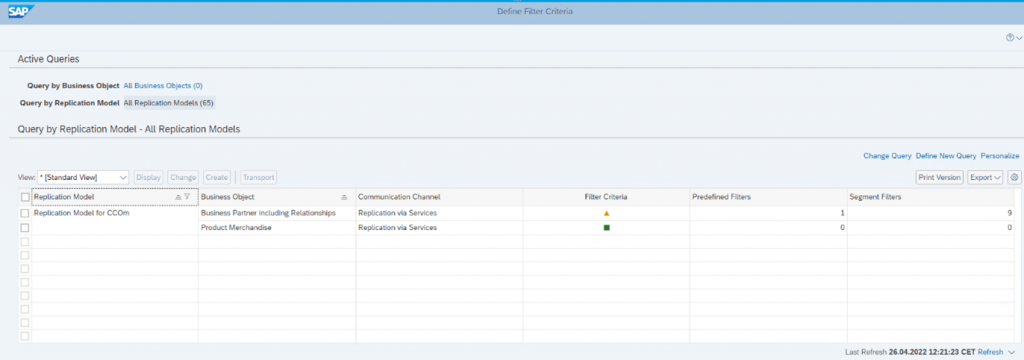The image size is (1024, 360).
Task: Click the Refresh link
Action: coord(990,352)
